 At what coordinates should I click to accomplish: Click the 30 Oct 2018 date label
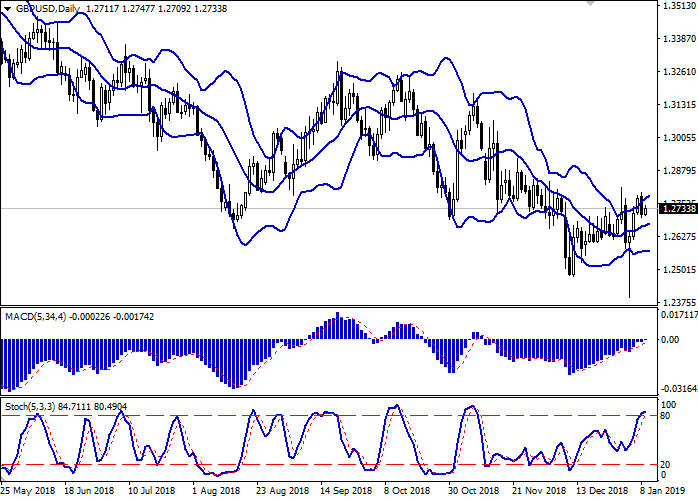(474, 492)
